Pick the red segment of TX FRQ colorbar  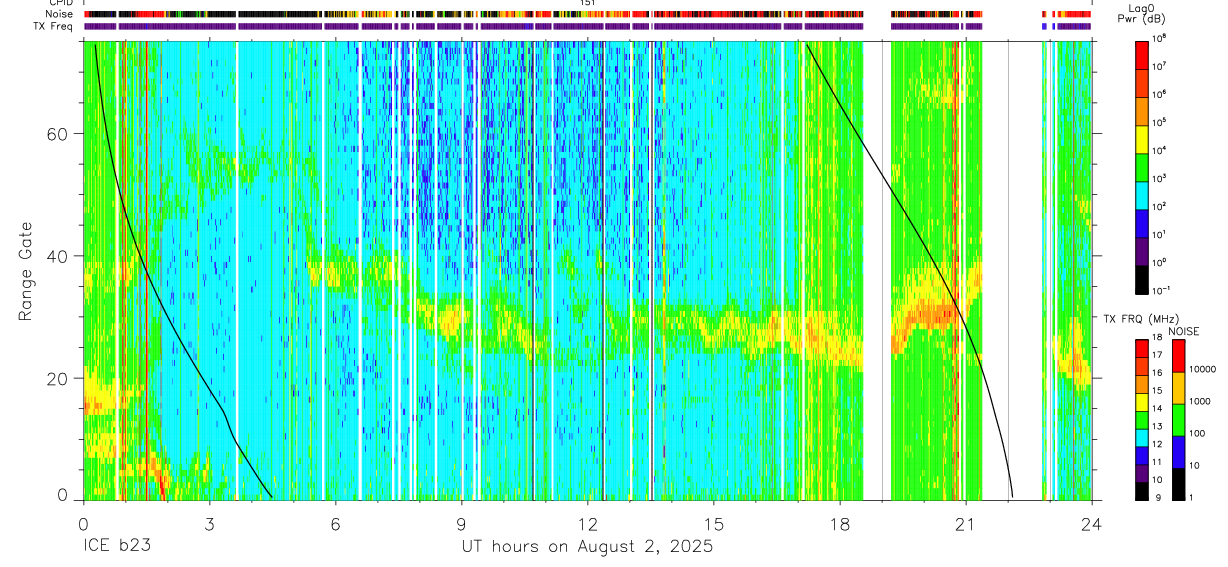pos(1141,349)
